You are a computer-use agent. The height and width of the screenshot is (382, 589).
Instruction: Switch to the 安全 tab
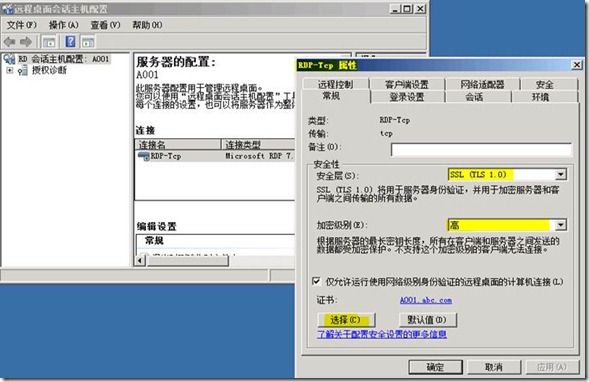coord(544,84)
